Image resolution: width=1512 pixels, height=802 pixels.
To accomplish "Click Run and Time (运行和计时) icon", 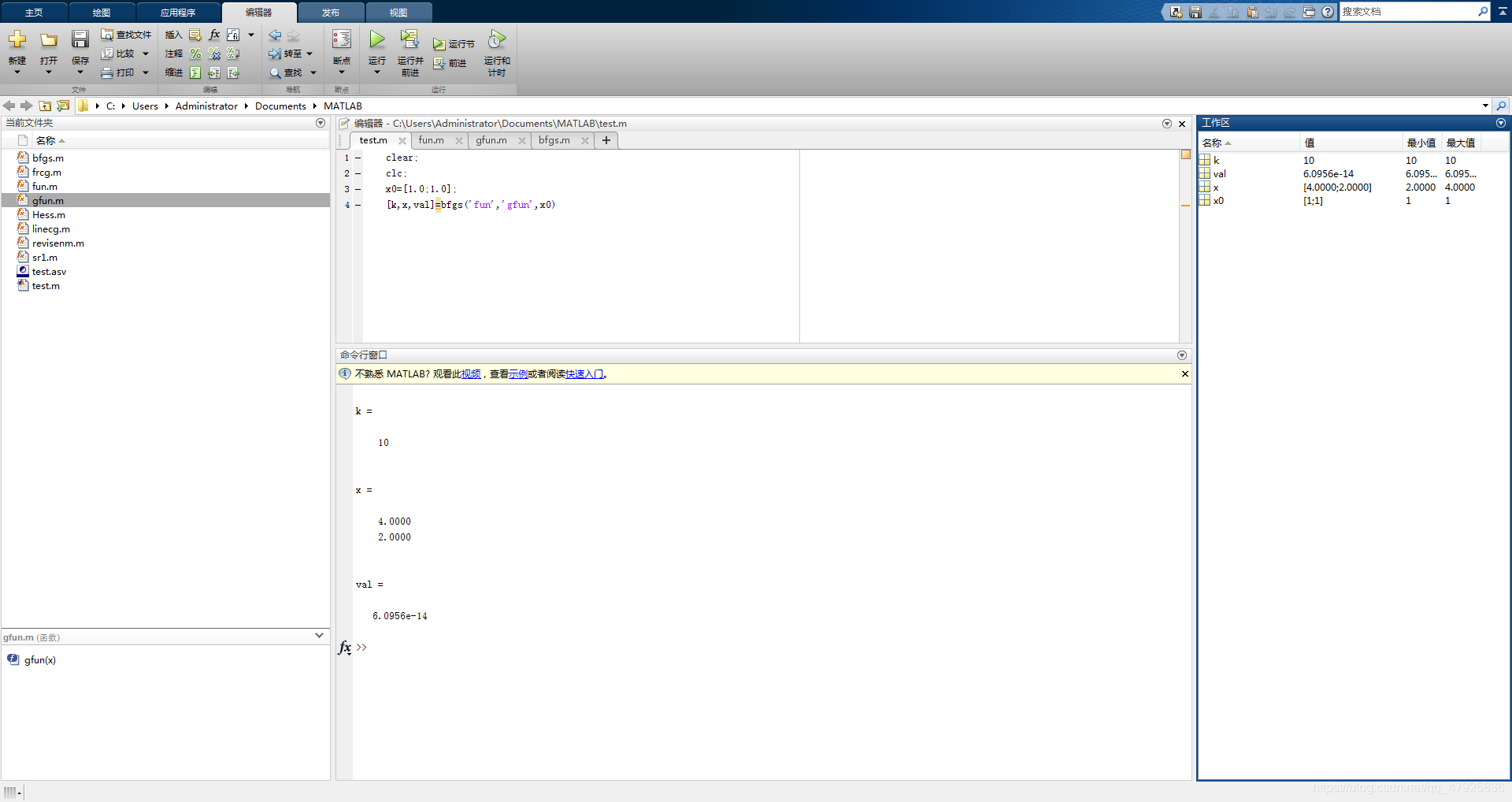I will 496,39.
